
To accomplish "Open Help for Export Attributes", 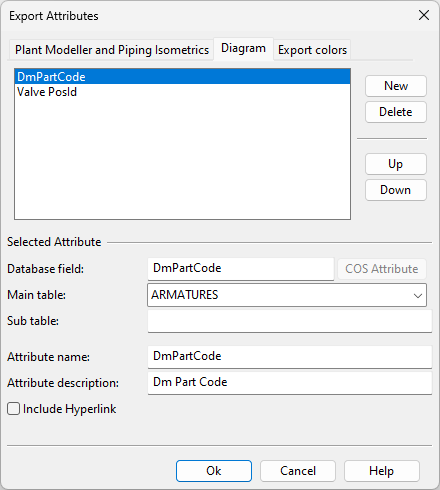I will coord(382,471).
